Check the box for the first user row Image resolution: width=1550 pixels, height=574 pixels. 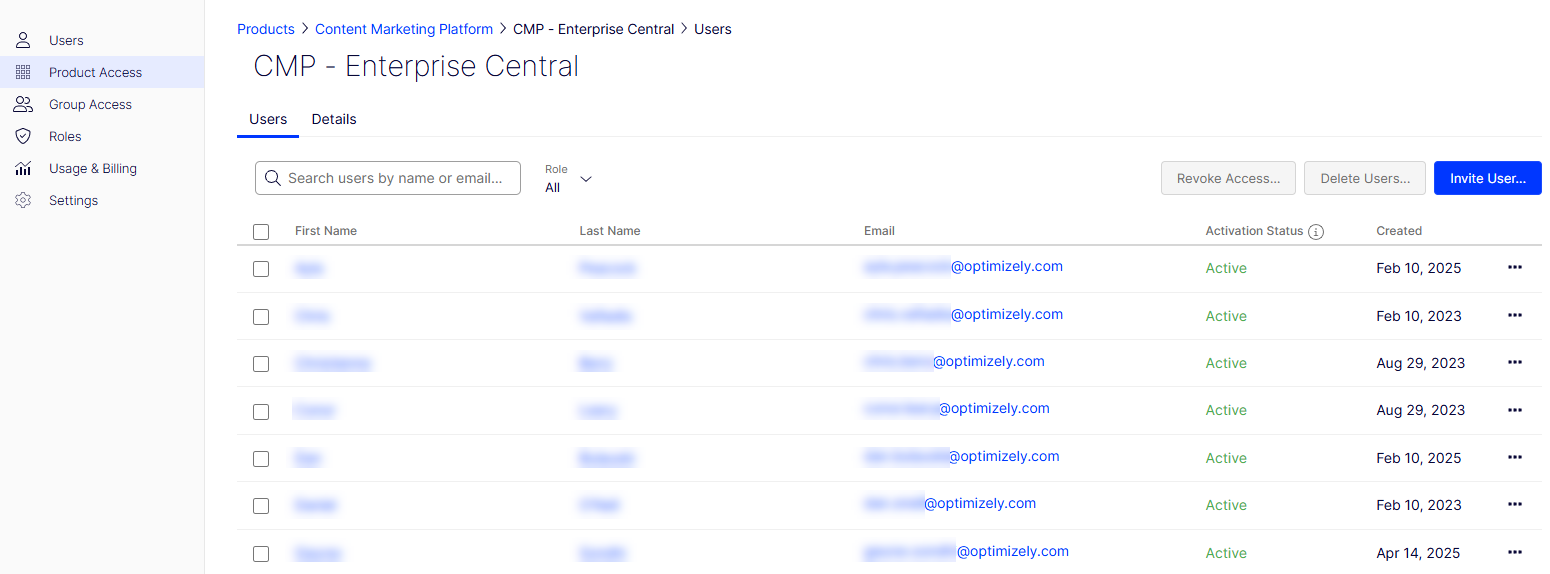(261, 269)
